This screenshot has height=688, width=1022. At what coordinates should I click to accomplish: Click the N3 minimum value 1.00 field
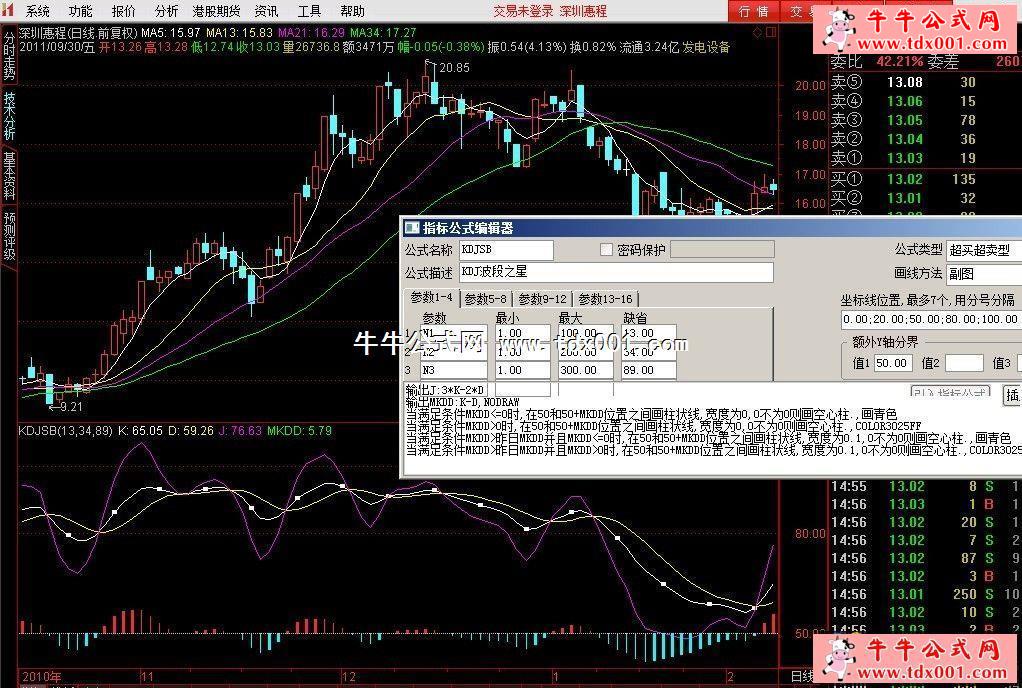tap(522, 370)
